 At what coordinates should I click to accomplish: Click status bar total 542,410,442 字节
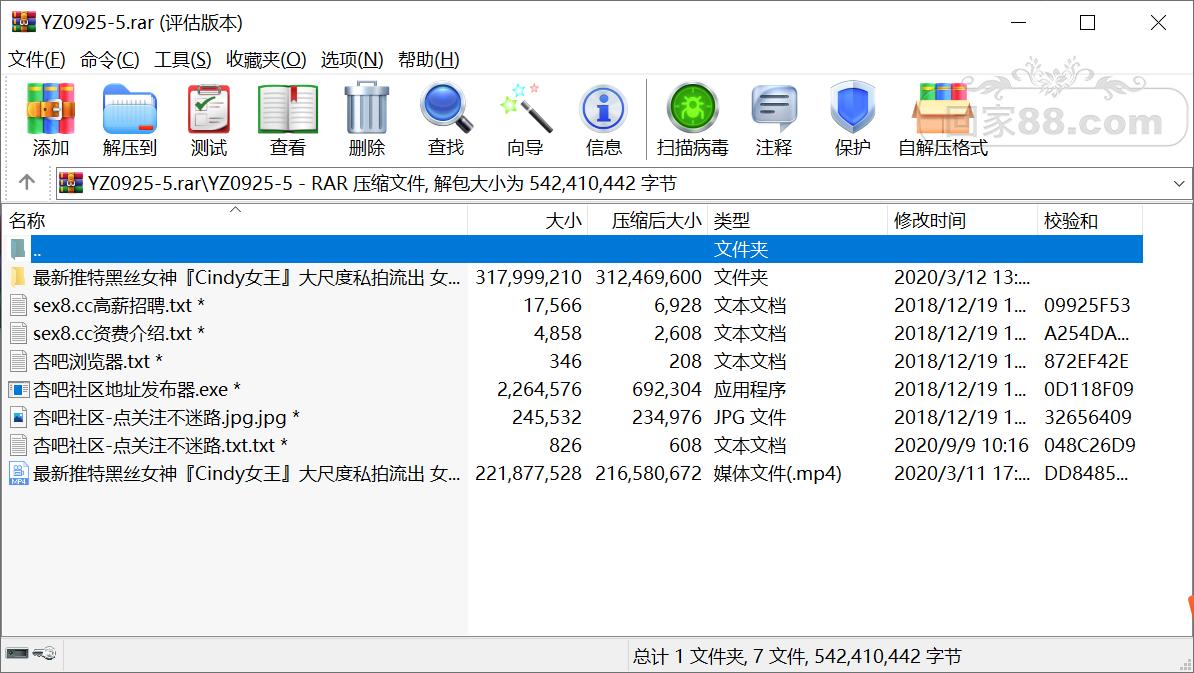click(x=888, y=656)
